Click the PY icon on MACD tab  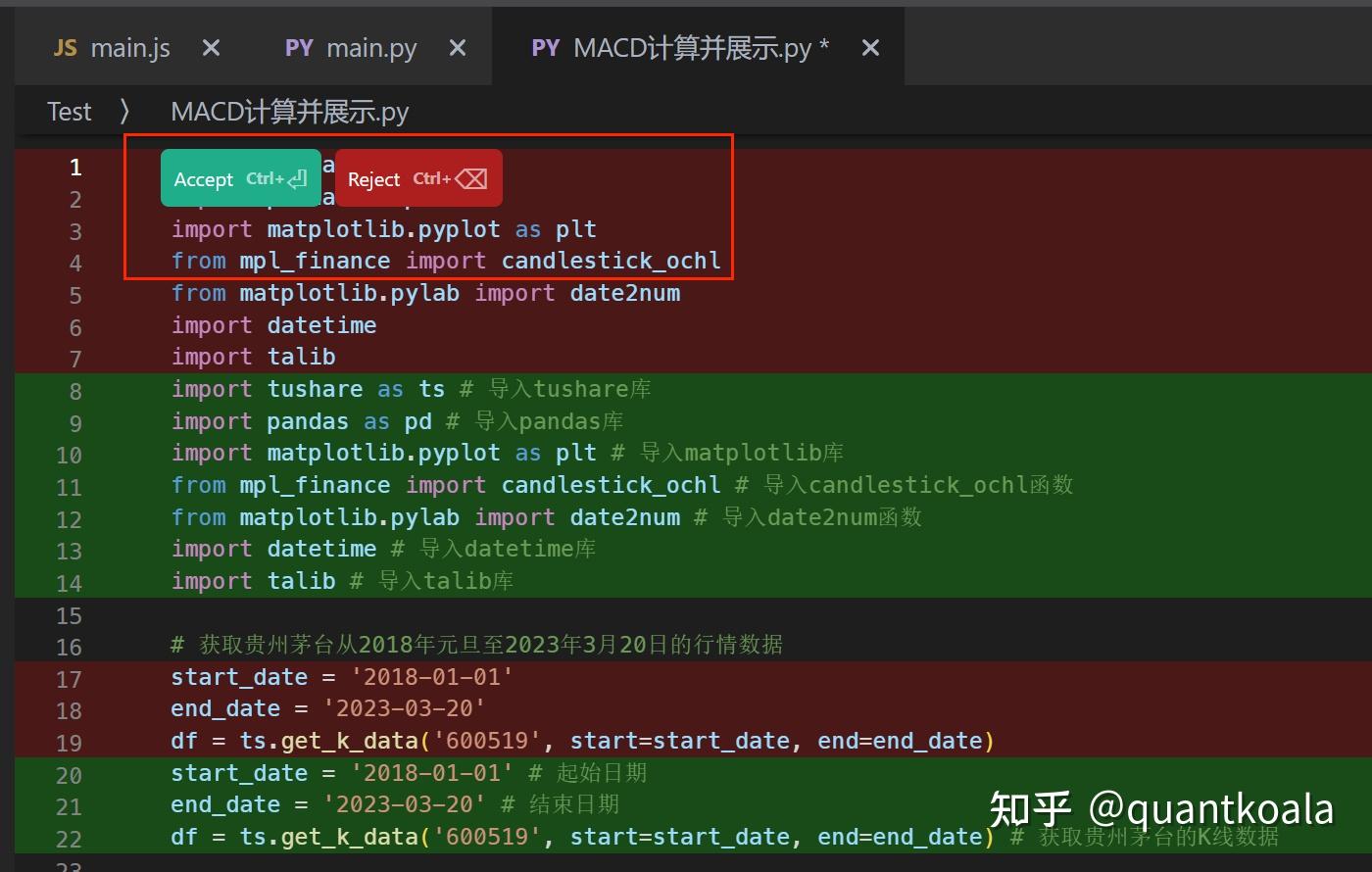(x=545, y=48)
